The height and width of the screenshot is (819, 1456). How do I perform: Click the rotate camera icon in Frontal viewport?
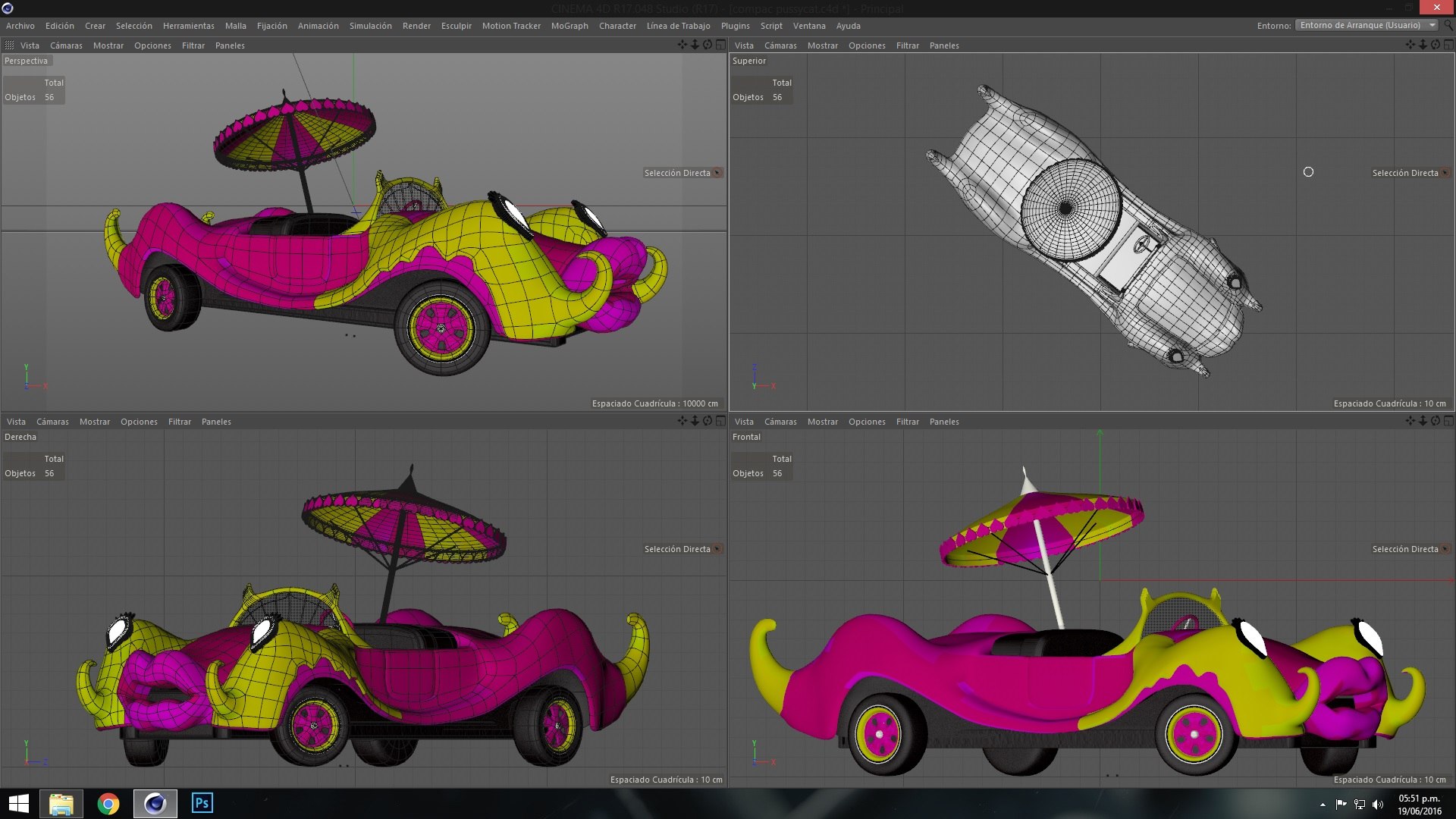(1436, 421)
